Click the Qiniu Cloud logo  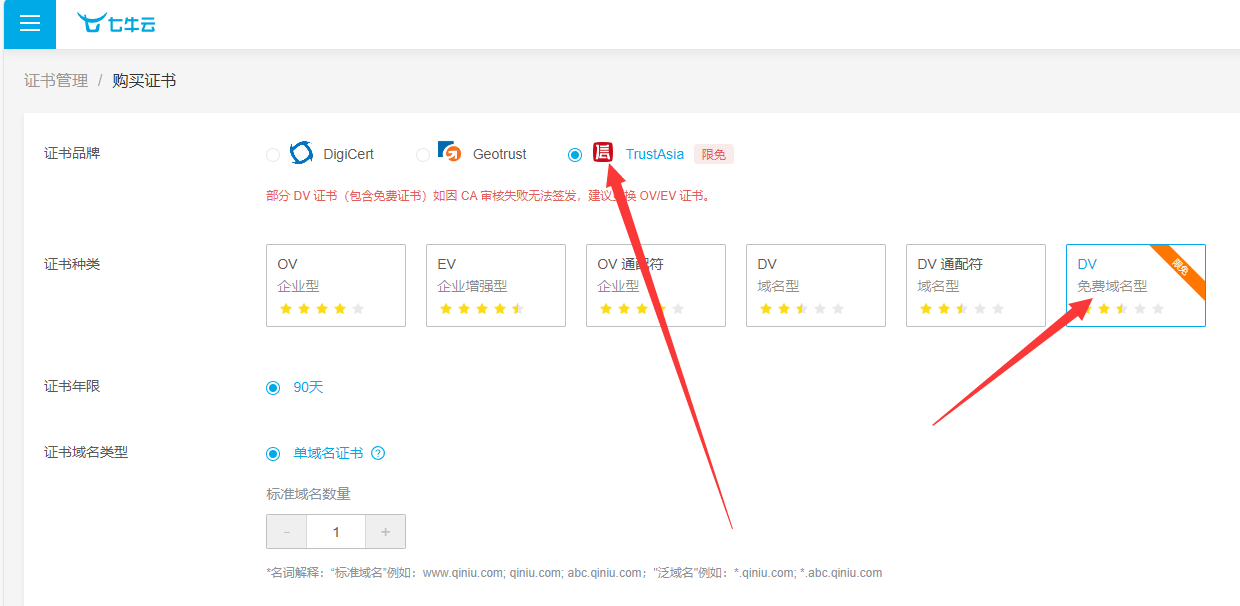(x=116, y=23)
